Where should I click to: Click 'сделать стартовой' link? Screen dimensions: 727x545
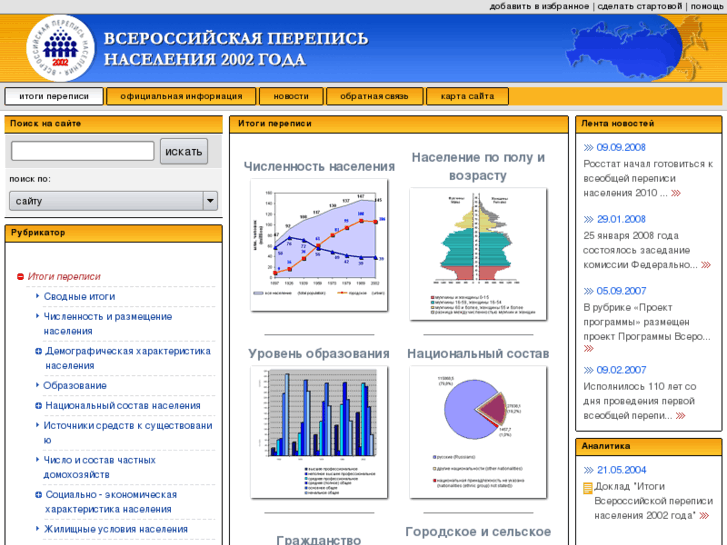(639, 6)
